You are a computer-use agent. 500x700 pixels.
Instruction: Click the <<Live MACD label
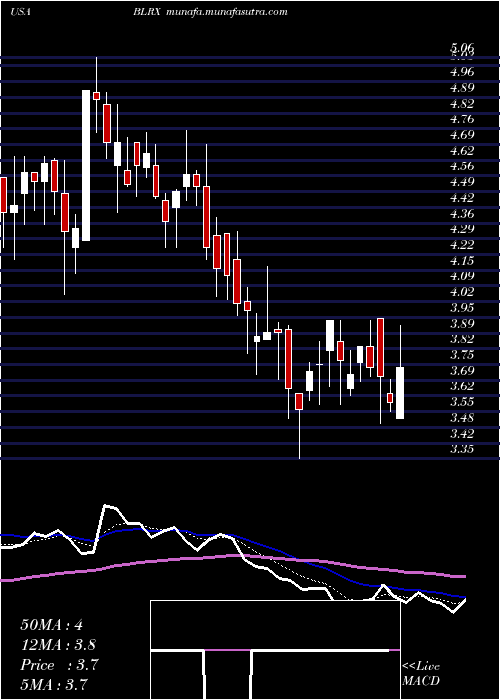tap(421, 674)
